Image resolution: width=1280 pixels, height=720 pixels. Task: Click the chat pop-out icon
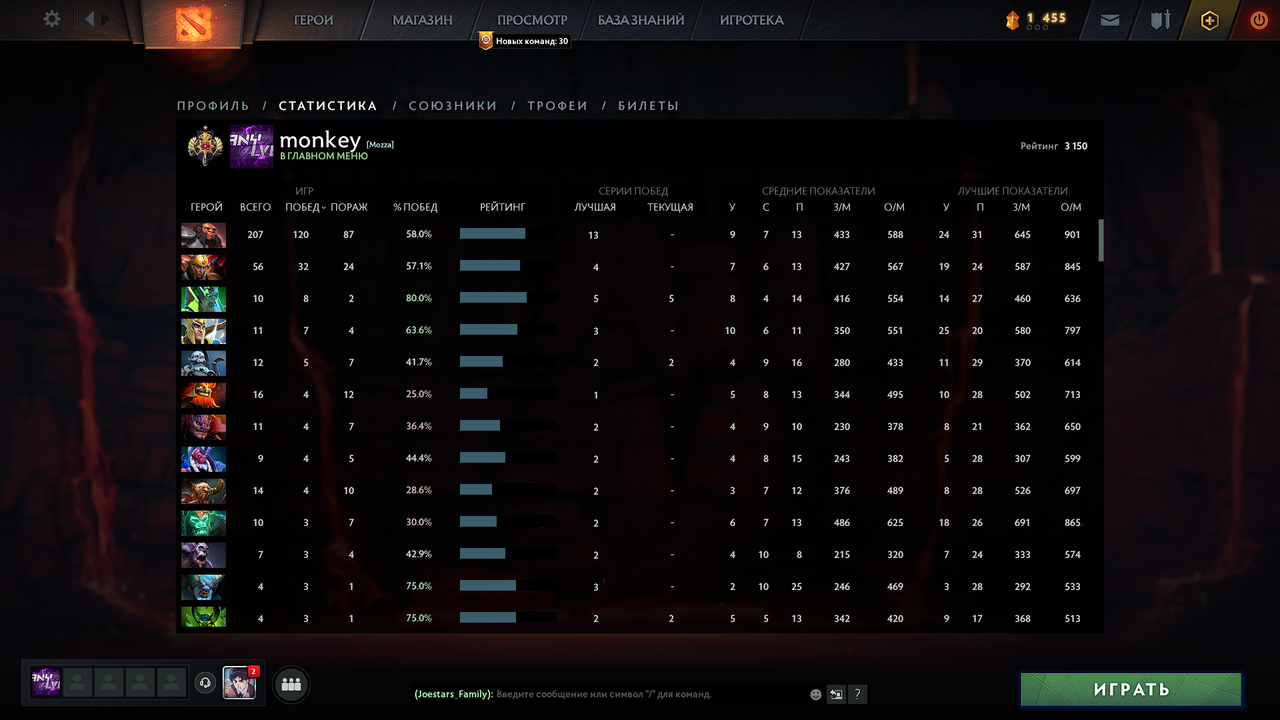836,694
